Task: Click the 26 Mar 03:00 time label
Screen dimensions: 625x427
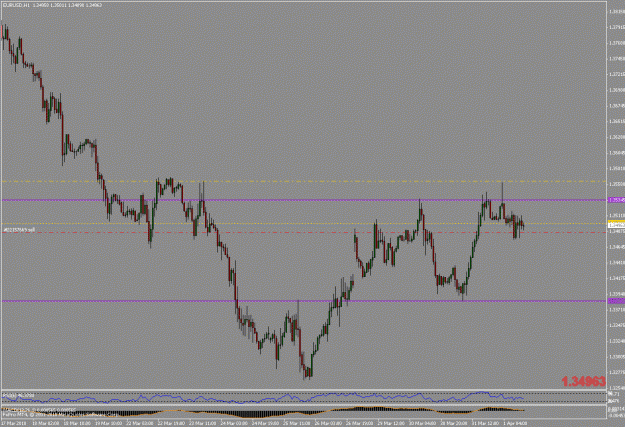Action: click(x=328, y=423)
